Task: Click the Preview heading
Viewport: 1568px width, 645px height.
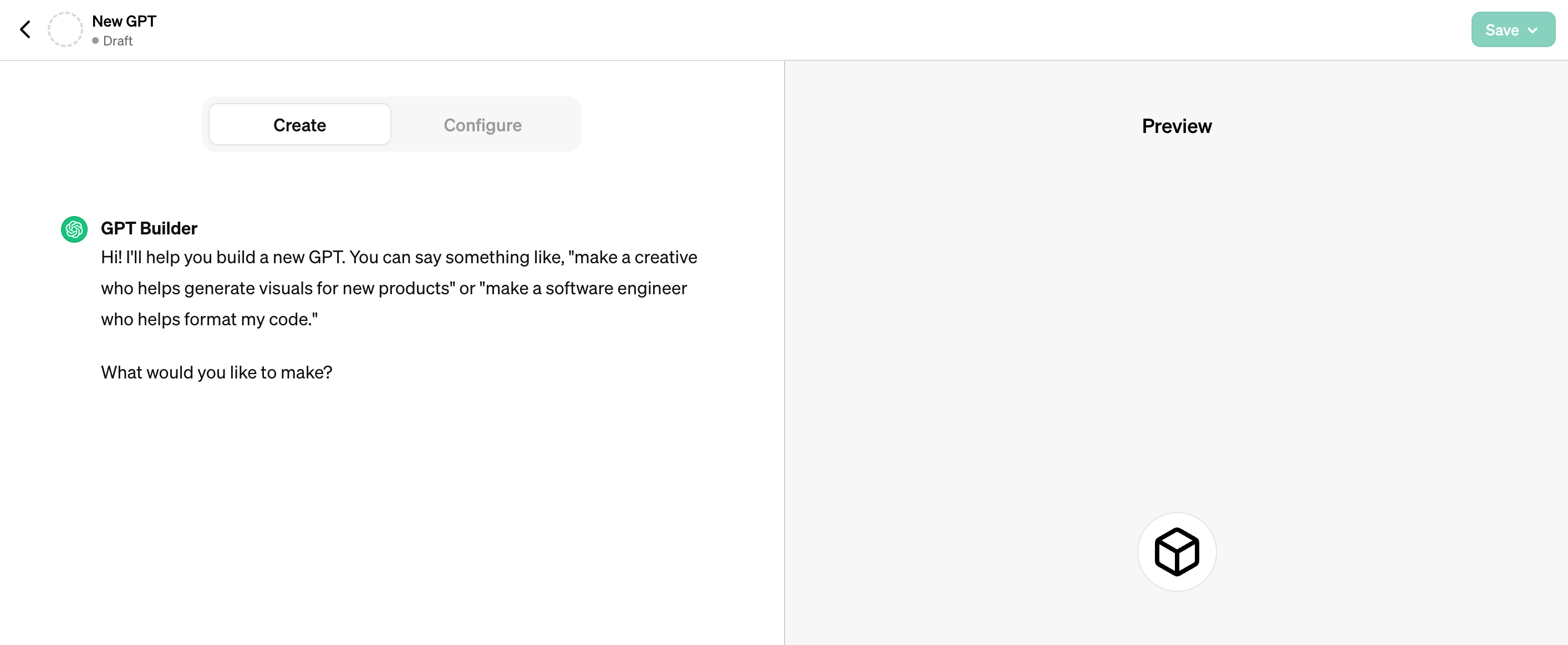Action: click(x=1176, y=126)
